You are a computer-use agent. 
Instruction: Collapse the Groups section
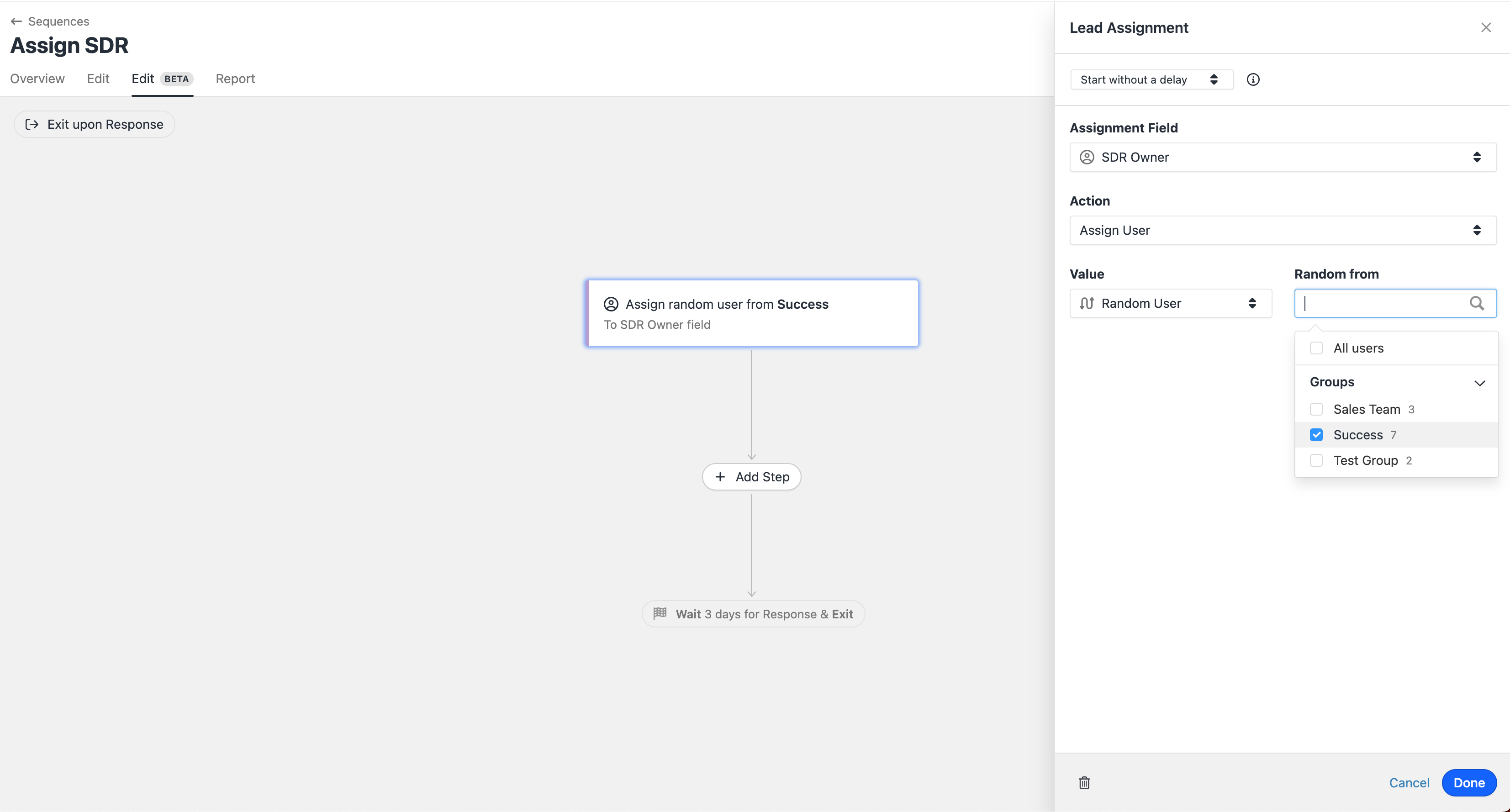tap(1481, 382)
